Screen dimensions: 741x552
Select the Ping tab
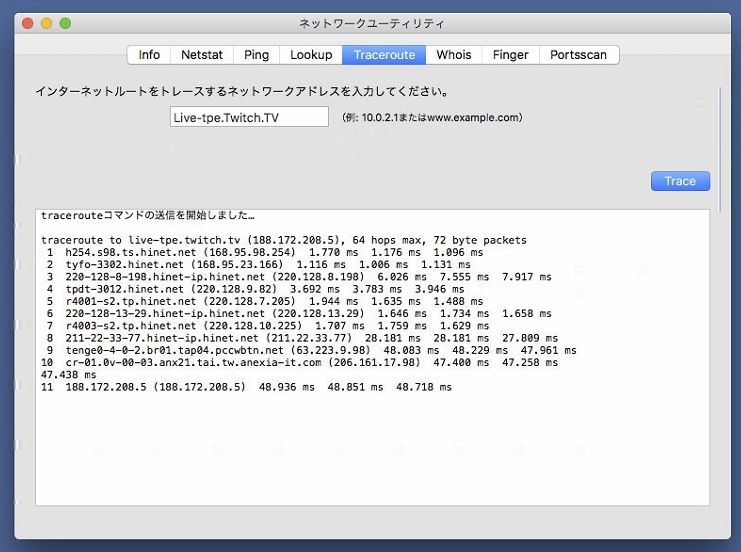(257, 55)
